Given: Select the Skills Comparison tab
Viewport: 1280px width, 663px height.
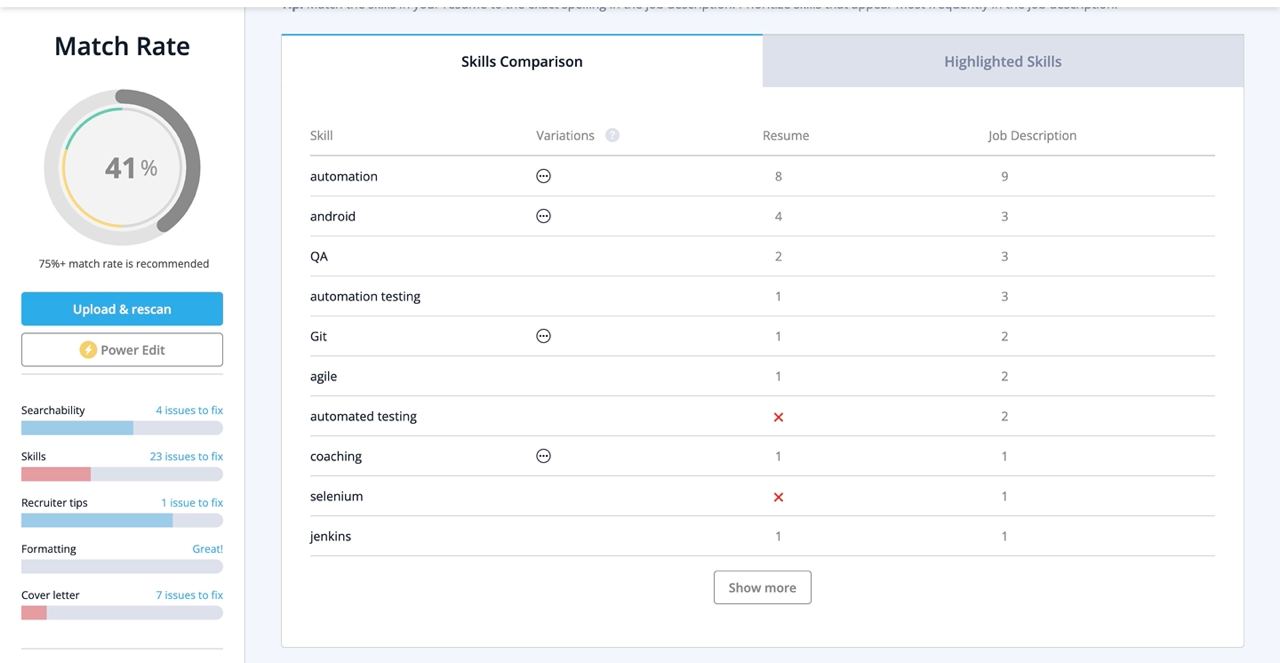Looking at the screenshot, I should (521, 61).
